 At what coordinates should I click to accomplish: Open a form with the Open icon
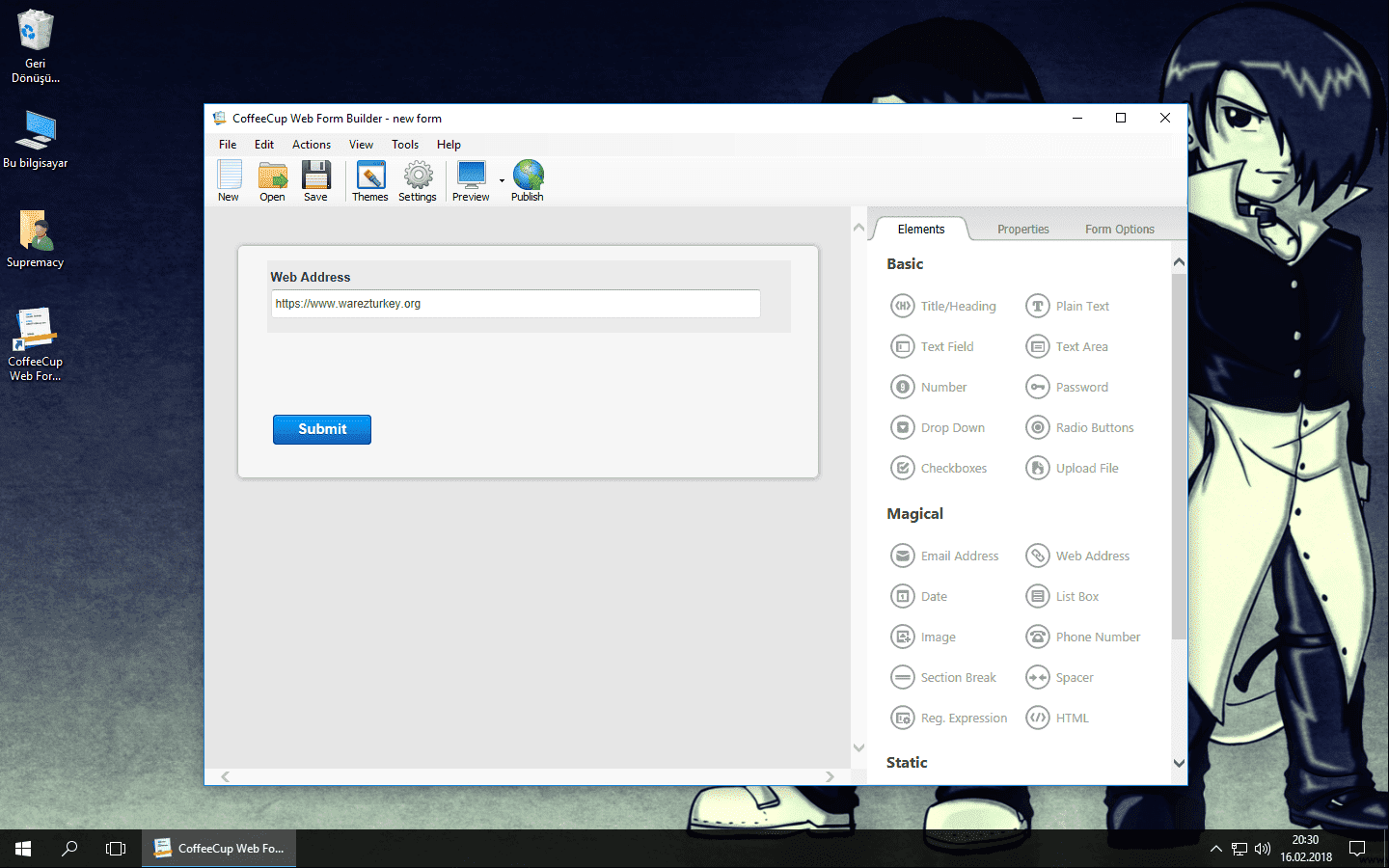273,181
